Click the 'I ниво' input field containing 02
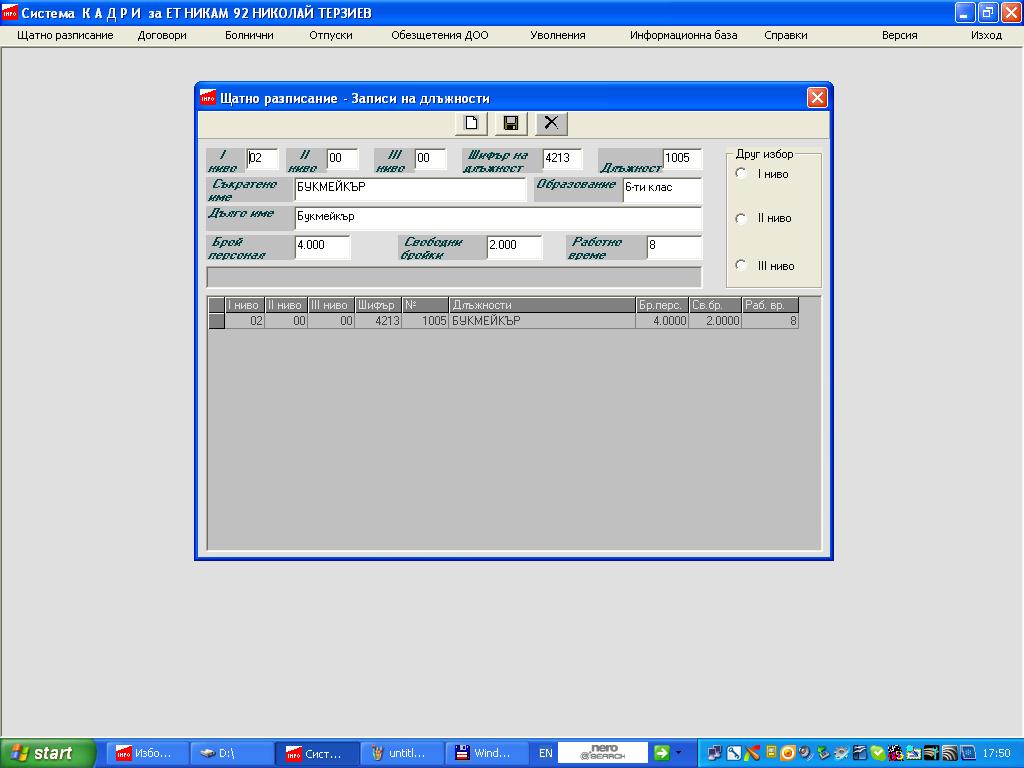The width and height of the screenshot is (1024, 768). coord(262,158)
